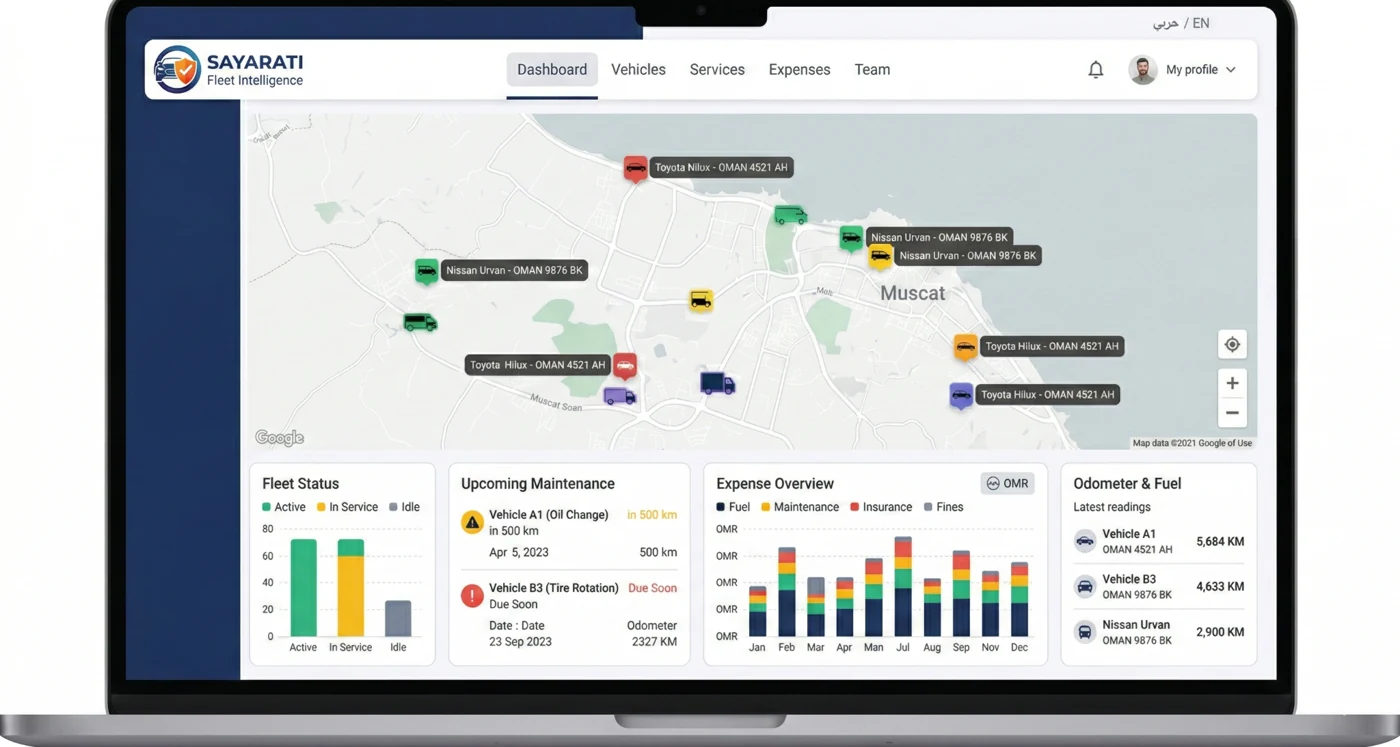Open the 2,900 KM reading
Viewport: 1400px width, 747px height.
click(x=1220, y=632)
